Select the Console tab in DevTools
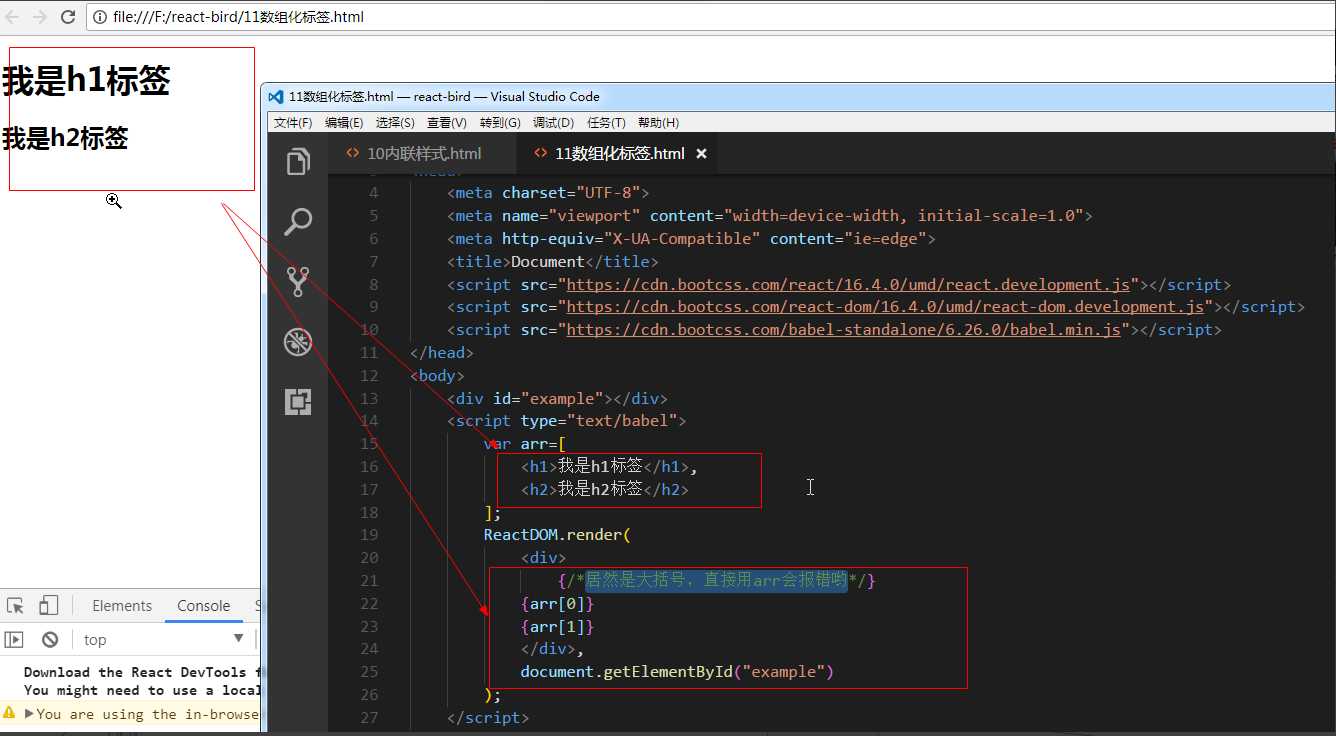 point(204,606)
